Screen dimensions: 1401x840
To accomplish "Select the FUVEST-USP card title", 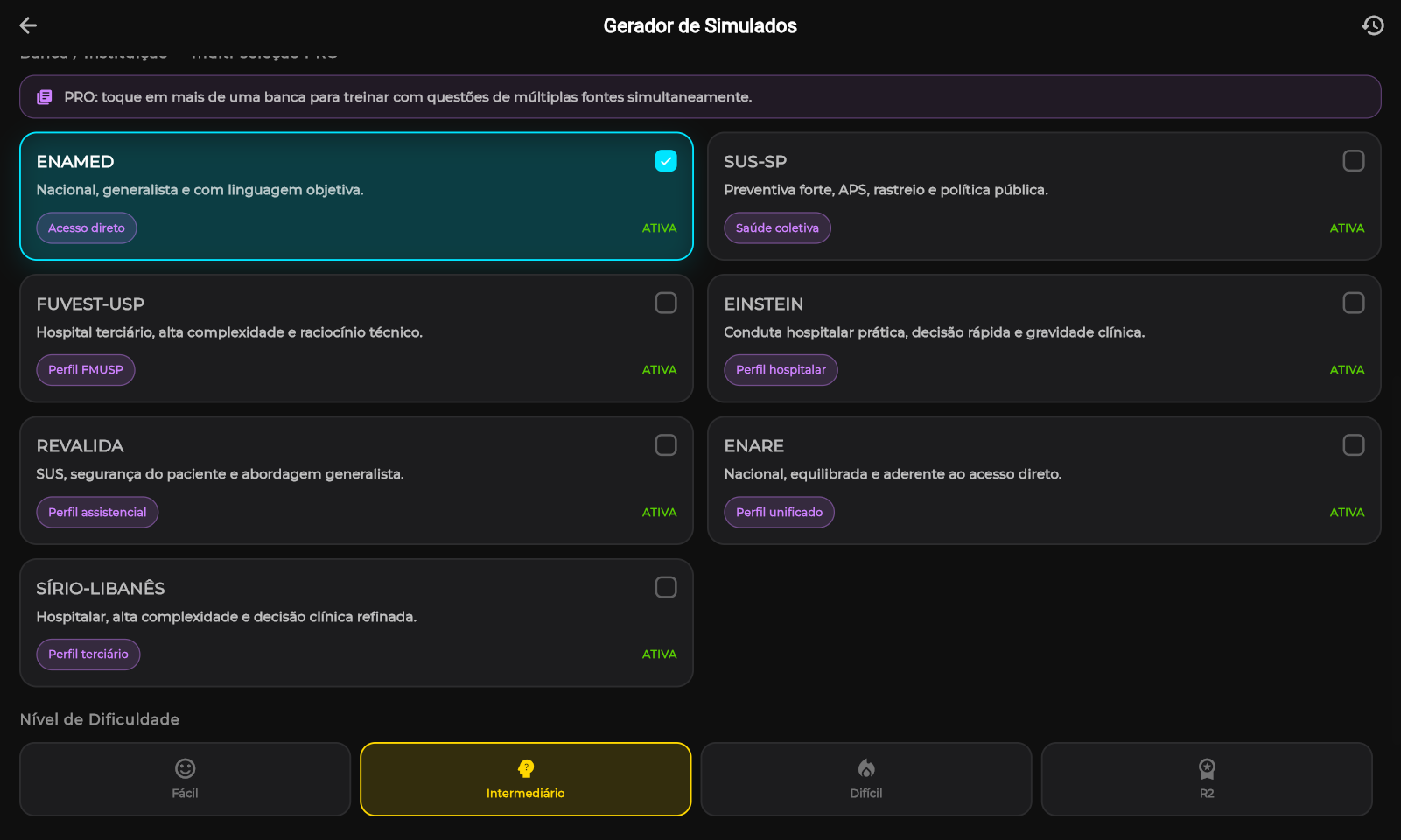I will pyautogui.click(x=90, y=304).
